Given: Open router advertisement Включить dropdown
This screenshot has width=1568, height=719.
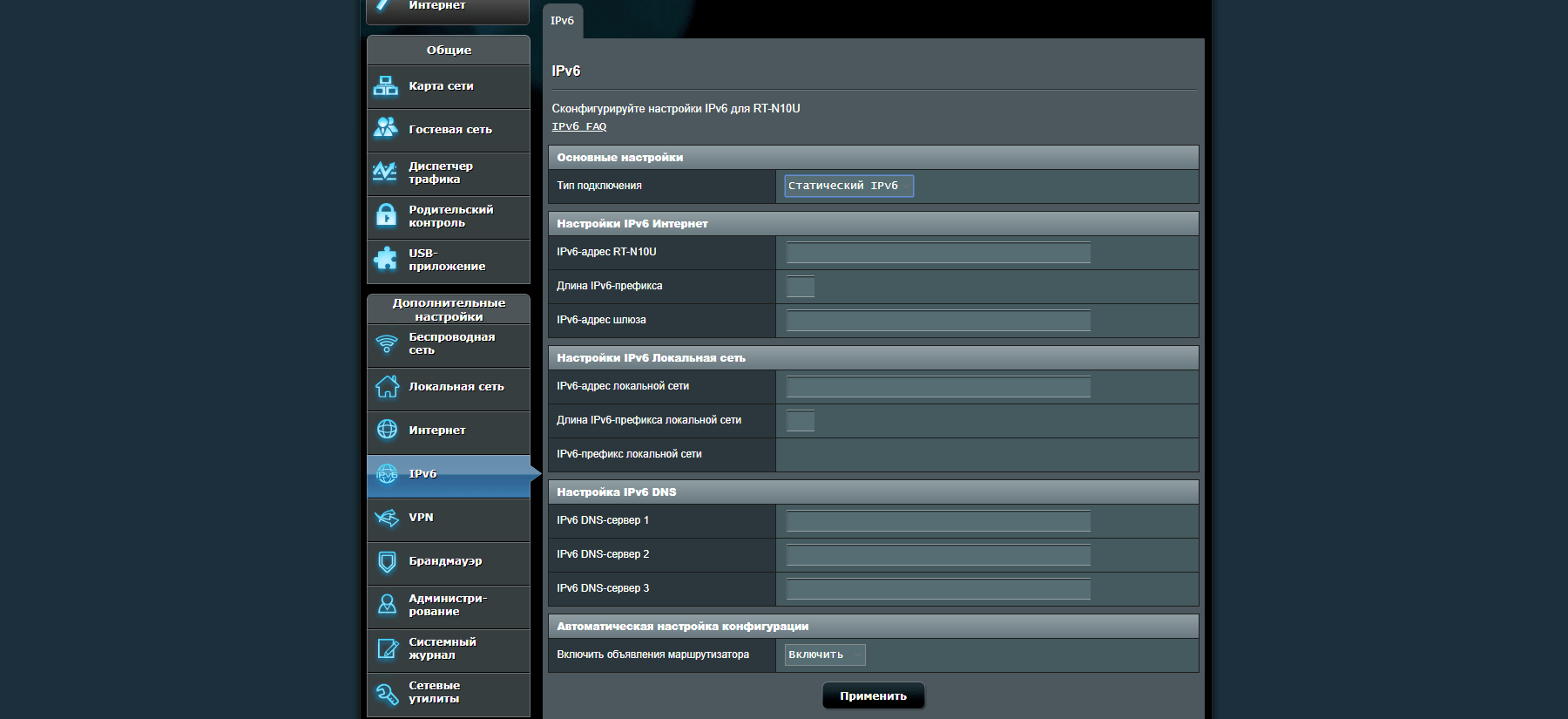Looking at the screenshot, I should click(825, 655).
